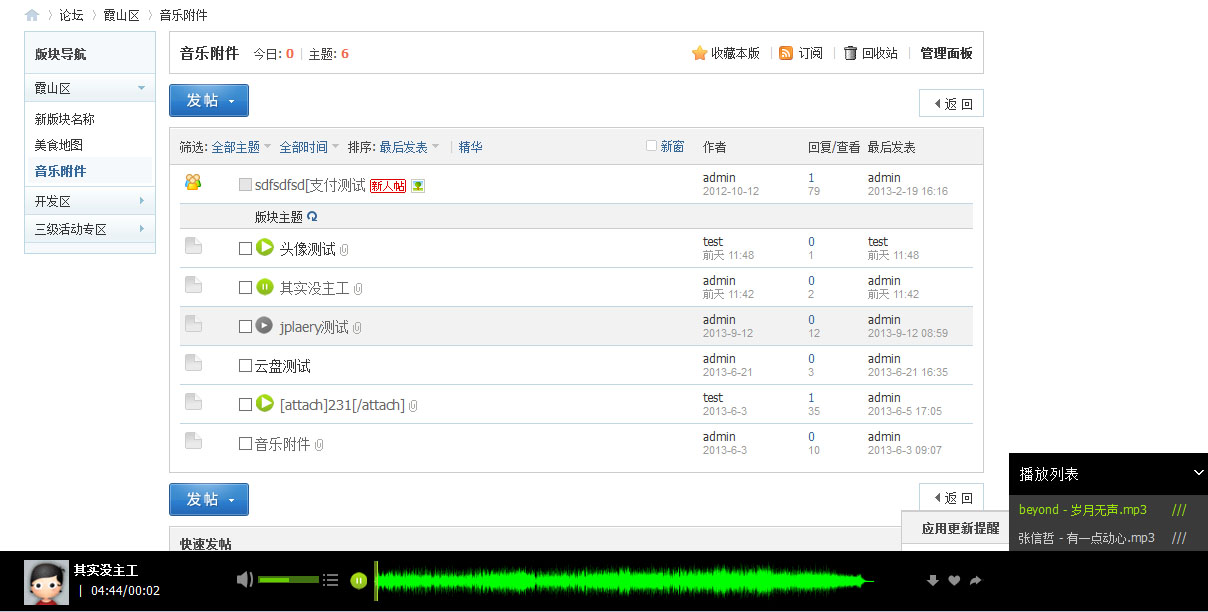Check the box for 云盘测试 thread
The width and height of the screenshot is (1208, 612).
pos(245,366)
